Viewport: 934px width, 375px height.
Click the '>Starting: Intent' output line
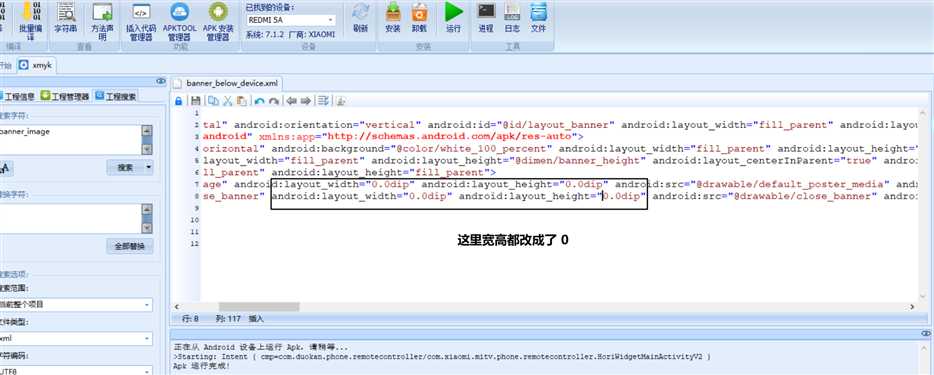coord(442,357)
